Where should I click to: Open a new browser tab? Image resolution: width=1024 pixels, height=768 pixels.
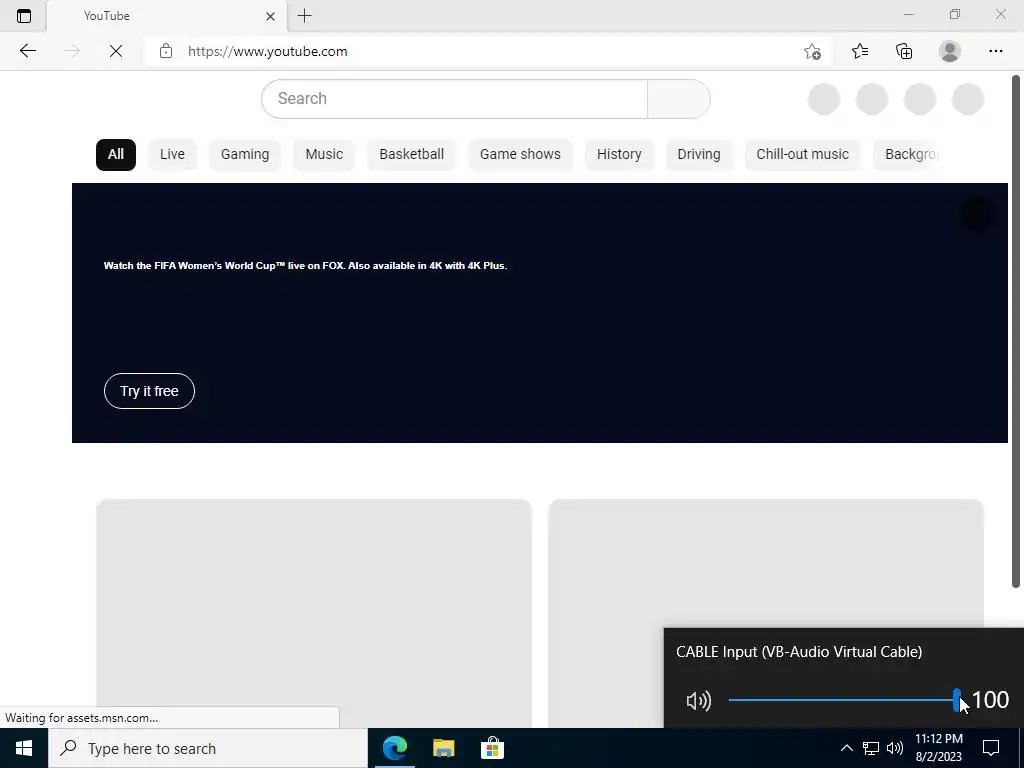pos(304,16)
